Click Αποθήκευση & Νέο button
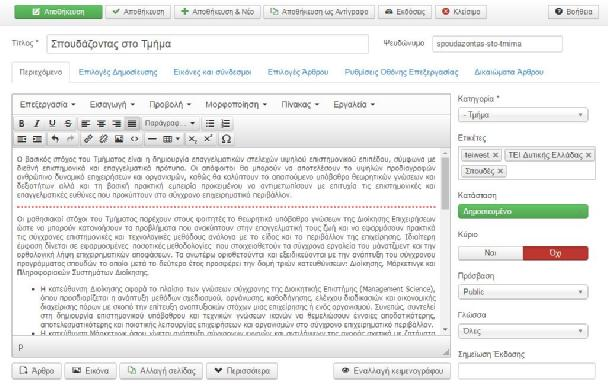 217,12
